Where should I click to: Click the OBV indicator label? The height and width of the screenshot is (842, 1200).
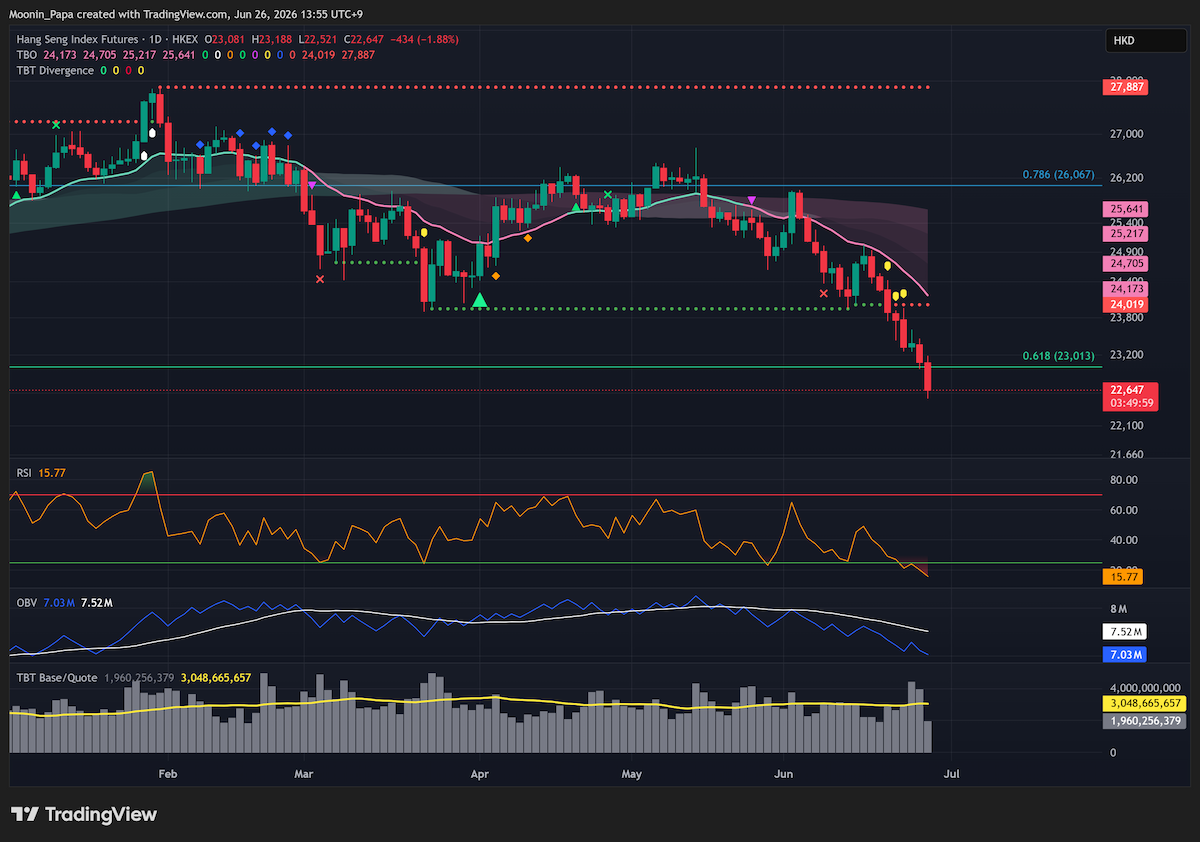pyautogui.click(x=26, y=602)
